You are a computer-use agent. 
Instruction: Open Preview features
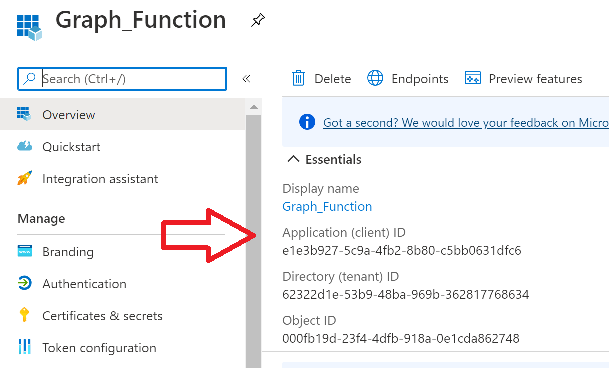tap(524, 78)
